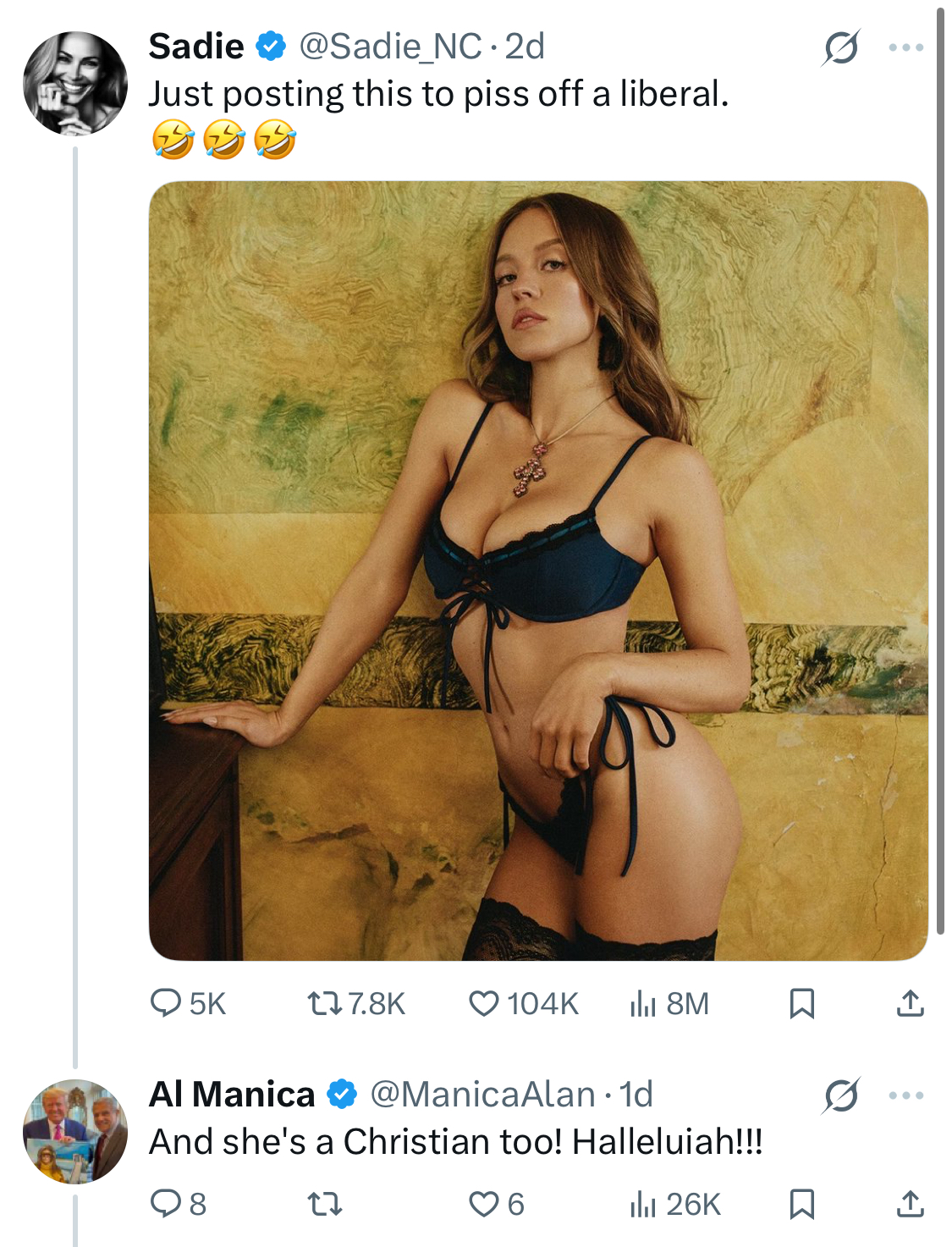Like Sadie's post
Viewport: 952px width, 1247px height.
coord(484,1003)
